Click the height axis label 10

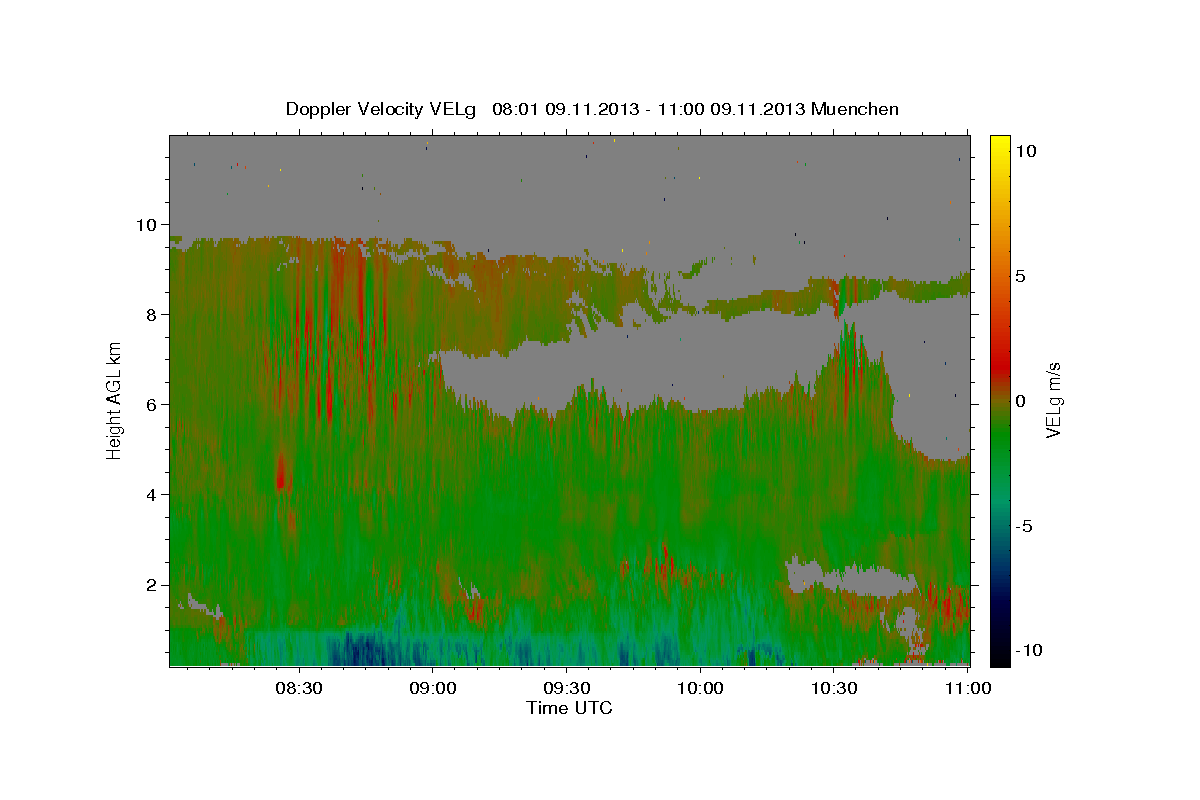pos(149,225)
